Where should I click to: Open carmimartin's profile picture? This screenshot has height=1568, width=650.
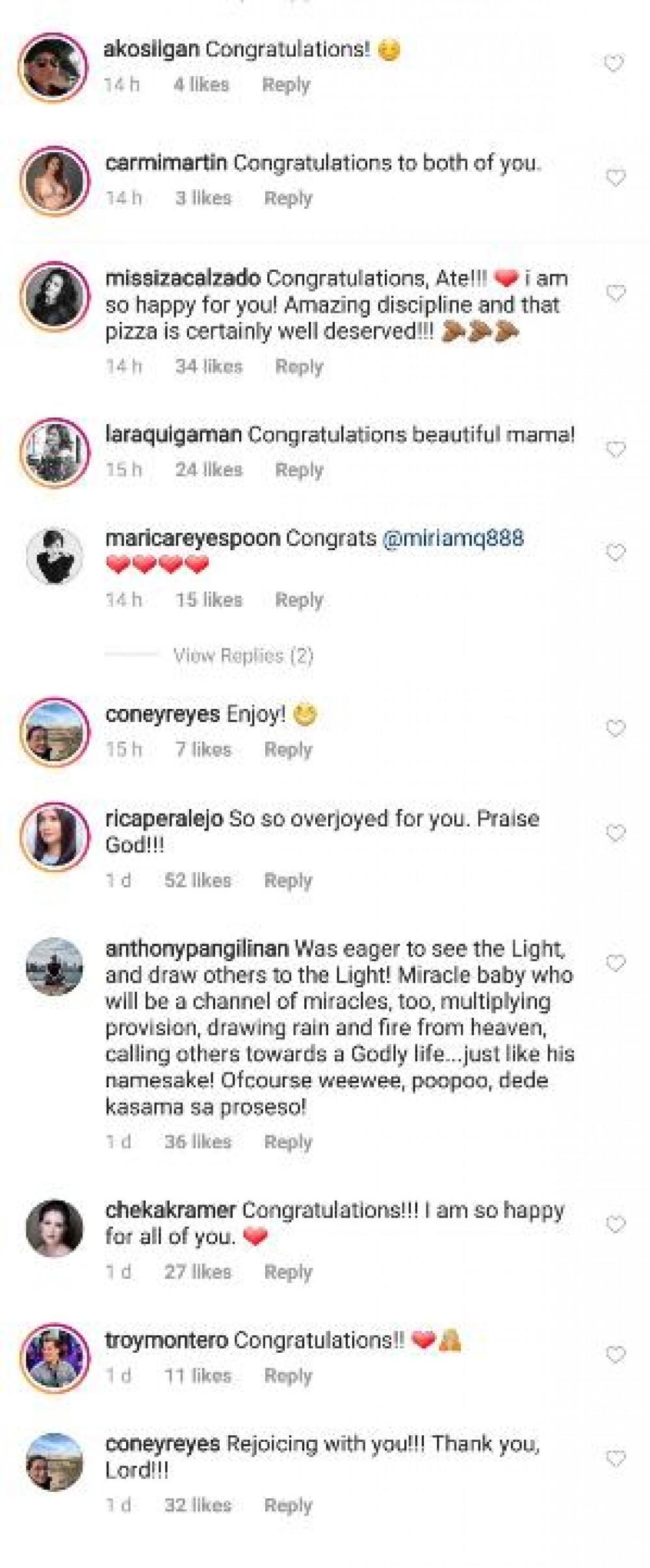[x=55, y=178]
